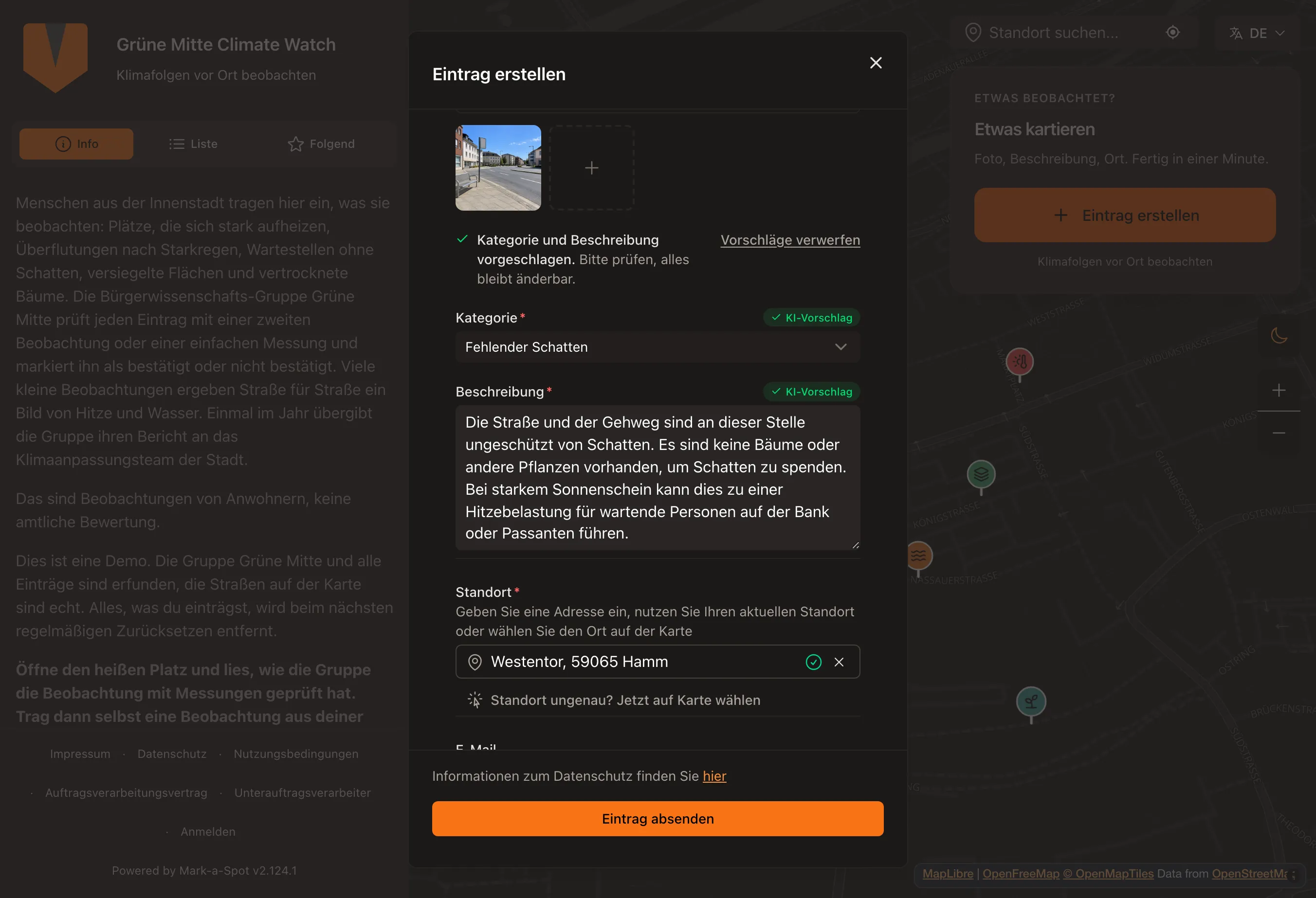Click the KI-Vorschlag badge next to Kategorie

[x=811, y=318]
